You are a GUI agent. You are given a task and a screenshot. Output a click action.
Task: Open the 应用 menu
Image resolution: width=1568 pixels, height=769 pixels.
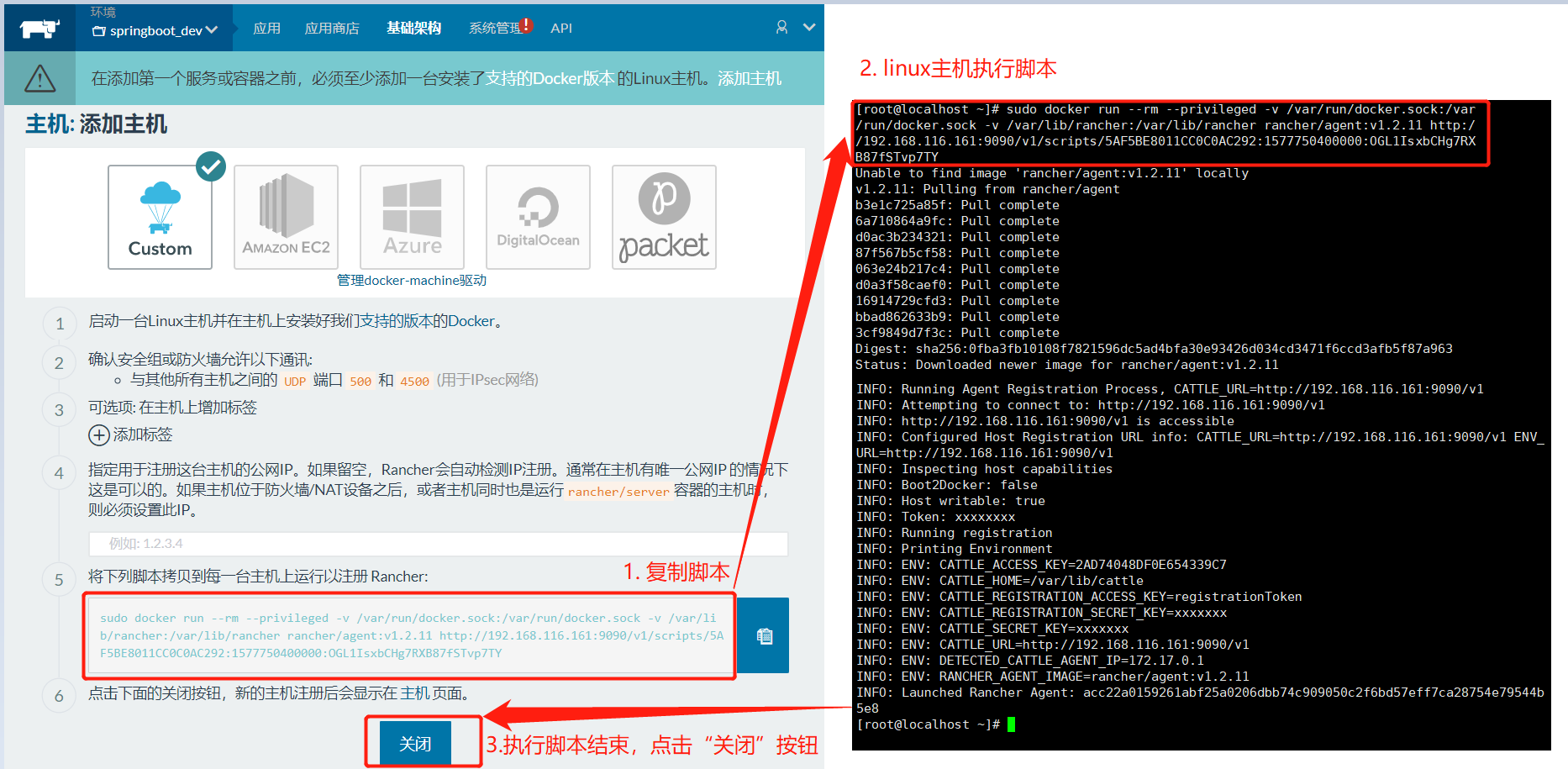coord(266,29)
